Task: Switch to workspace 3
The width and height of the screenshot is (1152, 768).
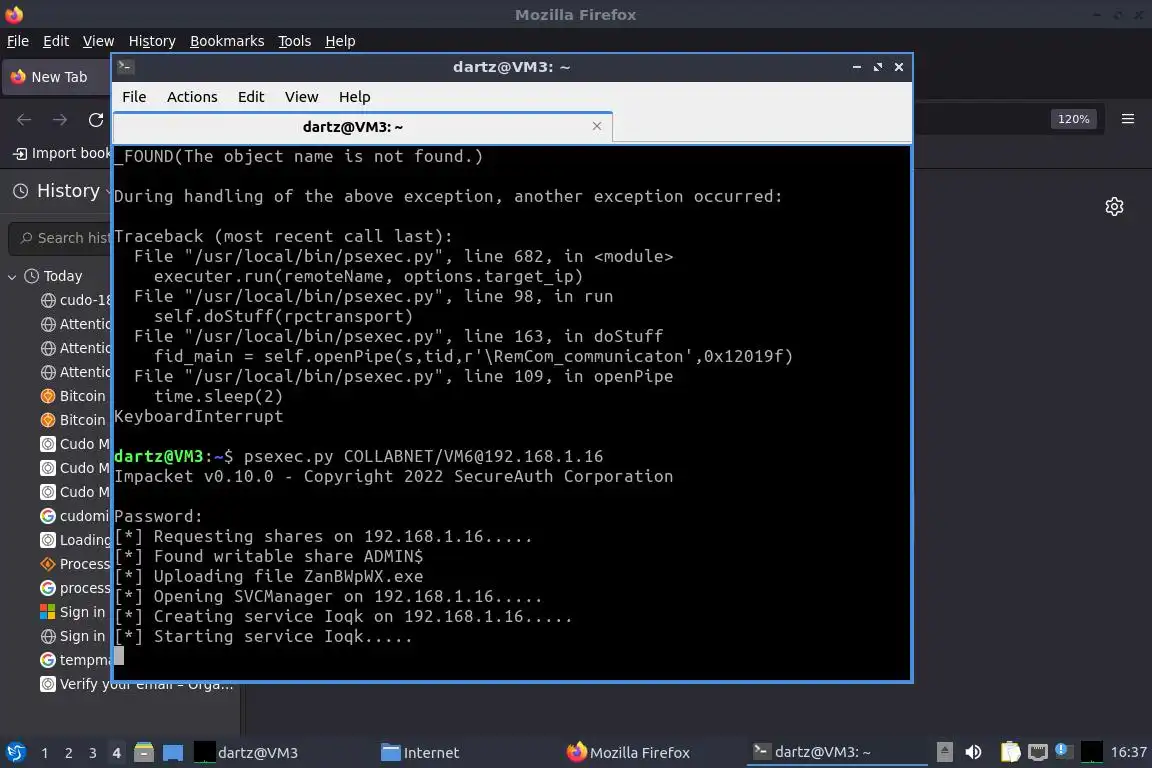Action: pos(93,753)
